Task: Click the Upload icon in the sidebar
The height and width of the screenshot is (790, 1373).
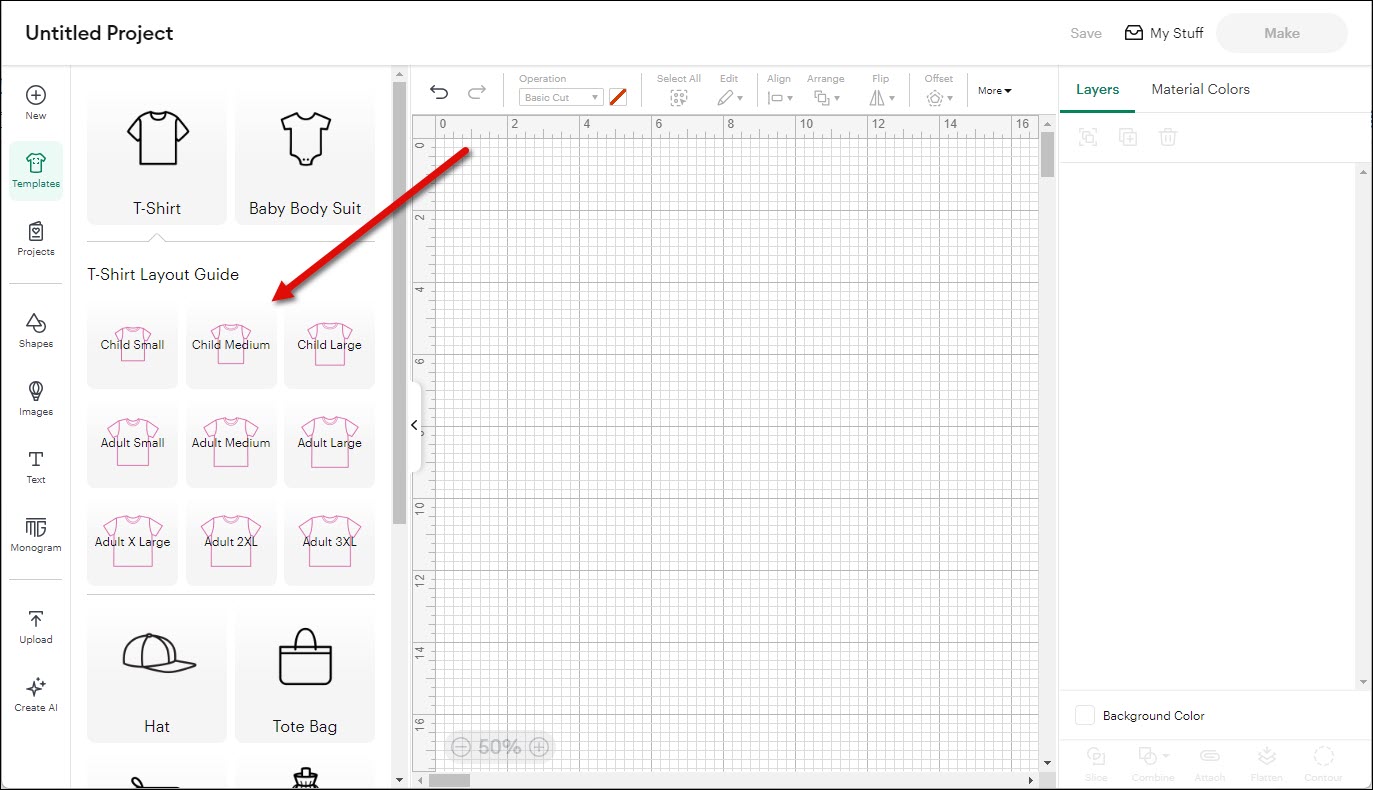Action: [36, 625]
